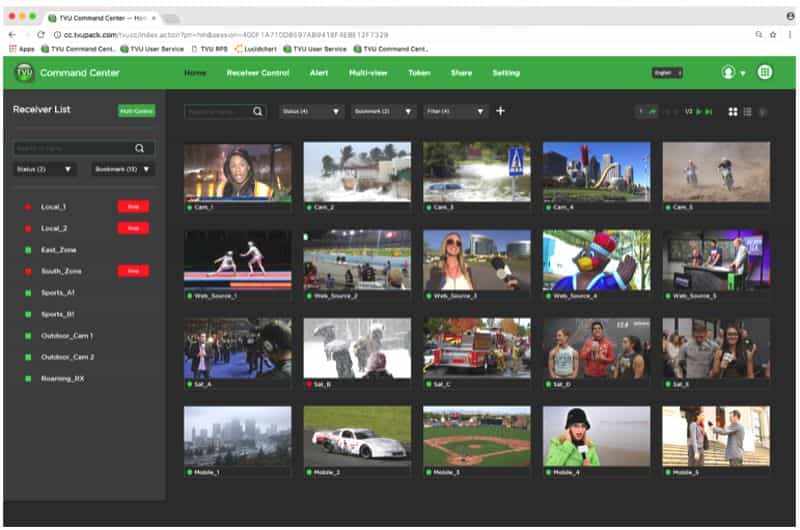Screen dimensions: 800x530
Task: Click the receiver list search magnifier icon
Action: (x=139, y=148)
